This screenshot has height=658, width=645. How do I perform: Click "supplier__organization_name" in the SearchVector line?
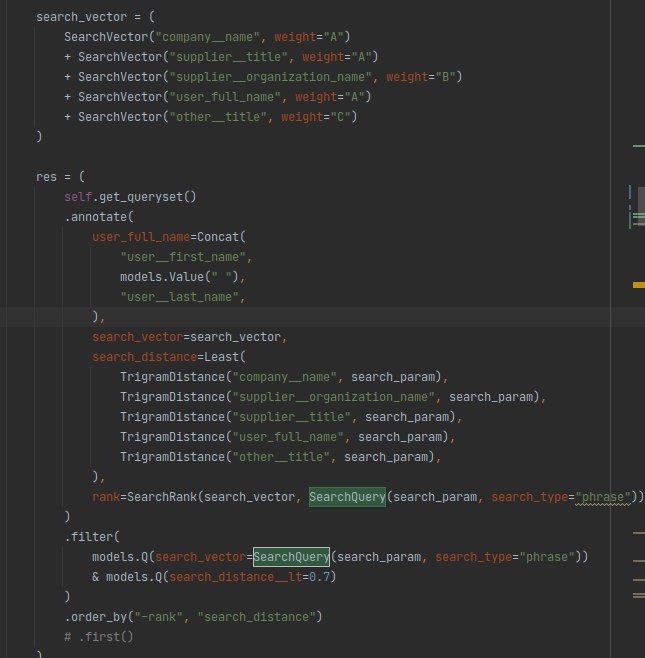(271, 77)
